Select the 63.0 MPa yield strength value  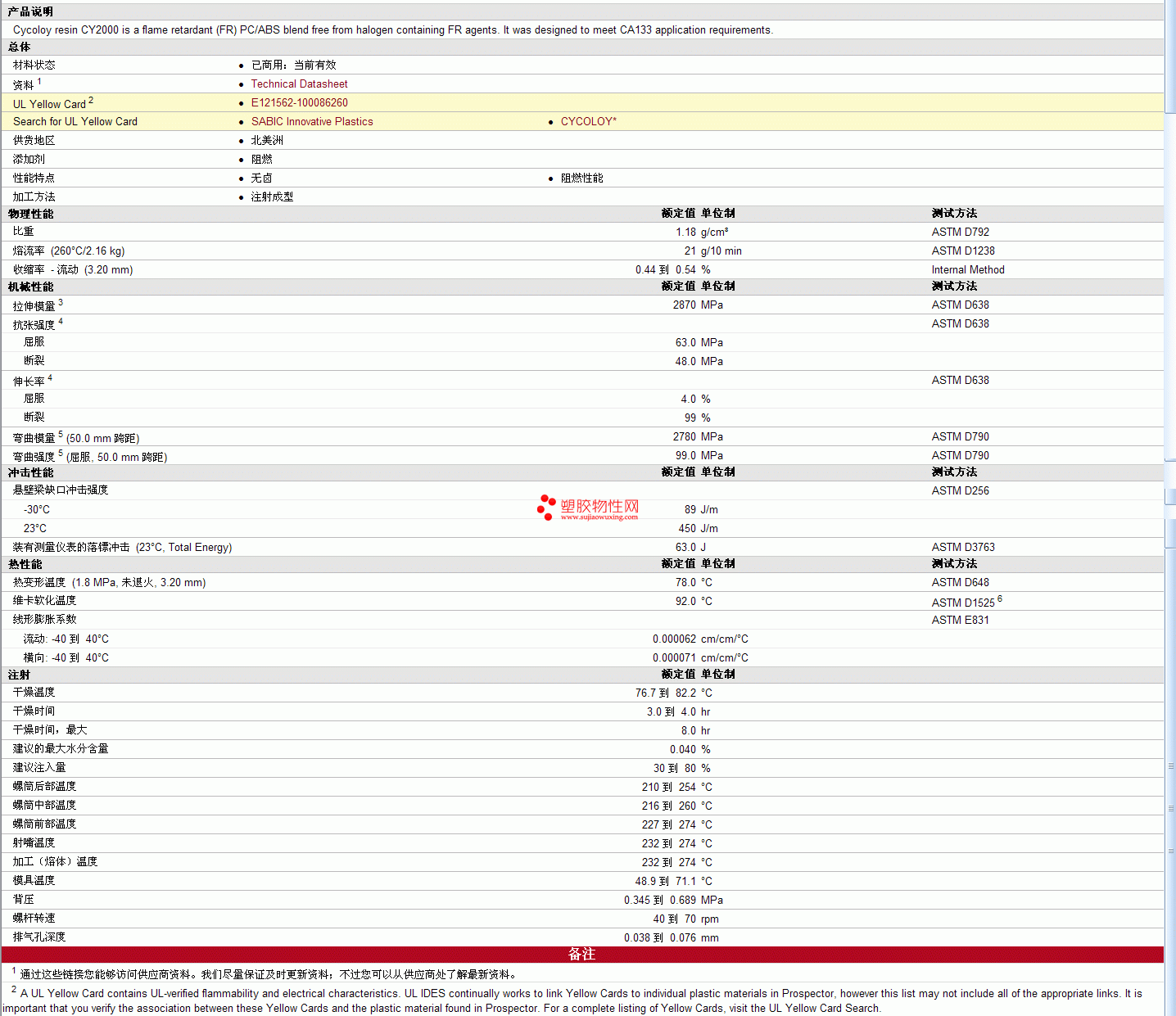click(699, 342)
